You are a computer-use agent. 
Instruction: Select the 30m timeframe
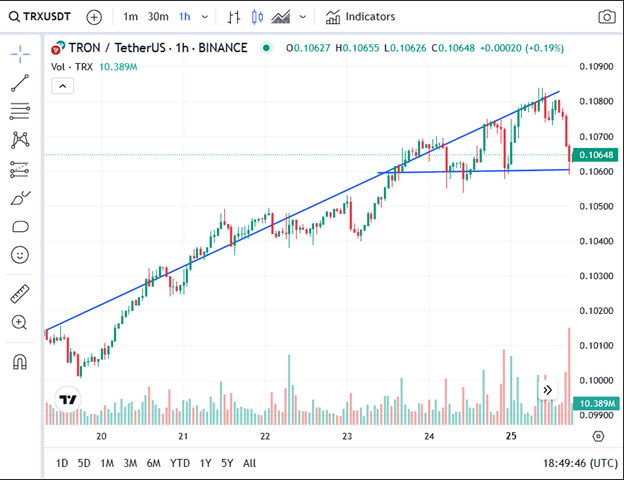click(x=158, y=17)
